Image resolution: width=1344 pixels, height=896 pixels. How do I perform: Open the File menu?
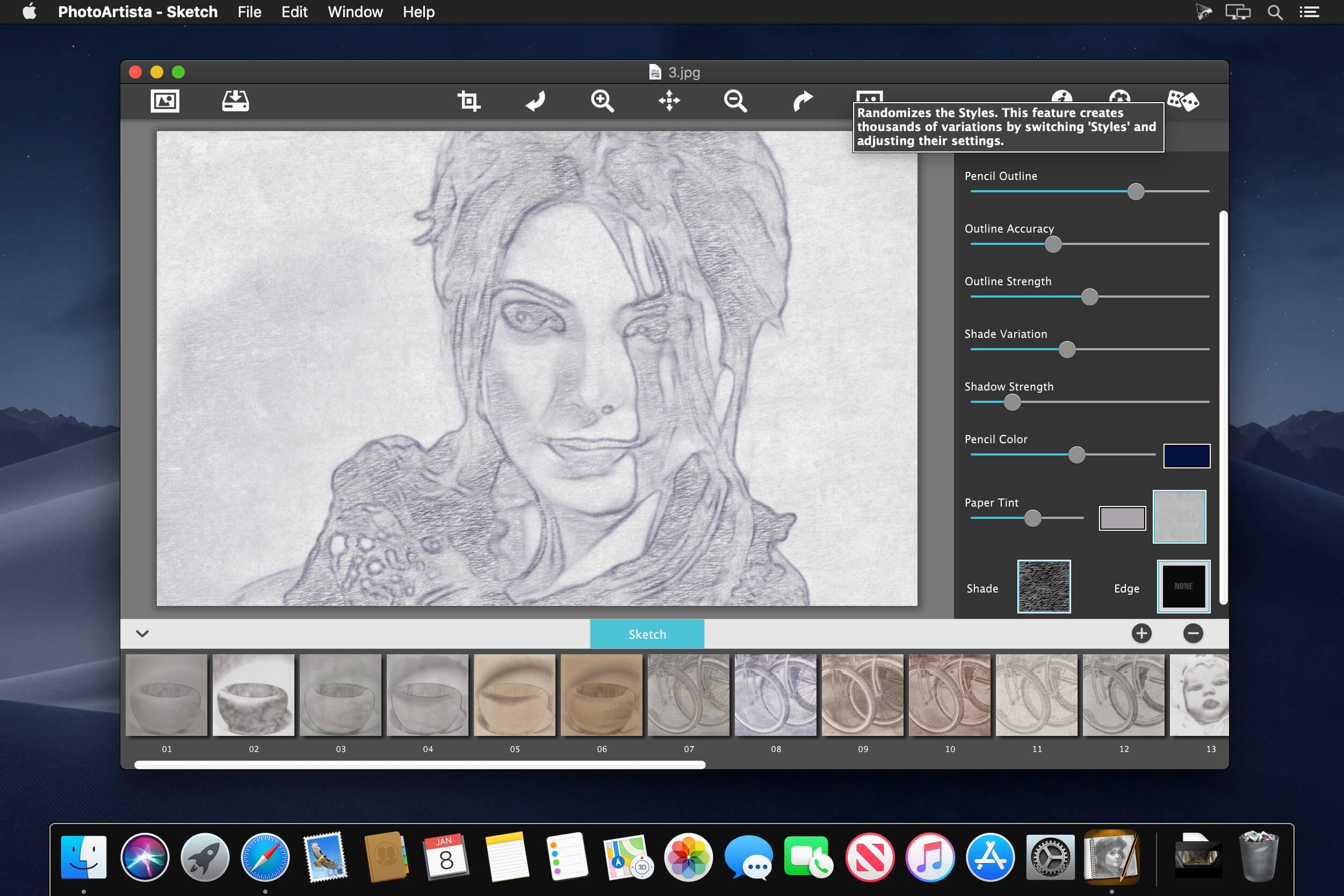point(249,12)
